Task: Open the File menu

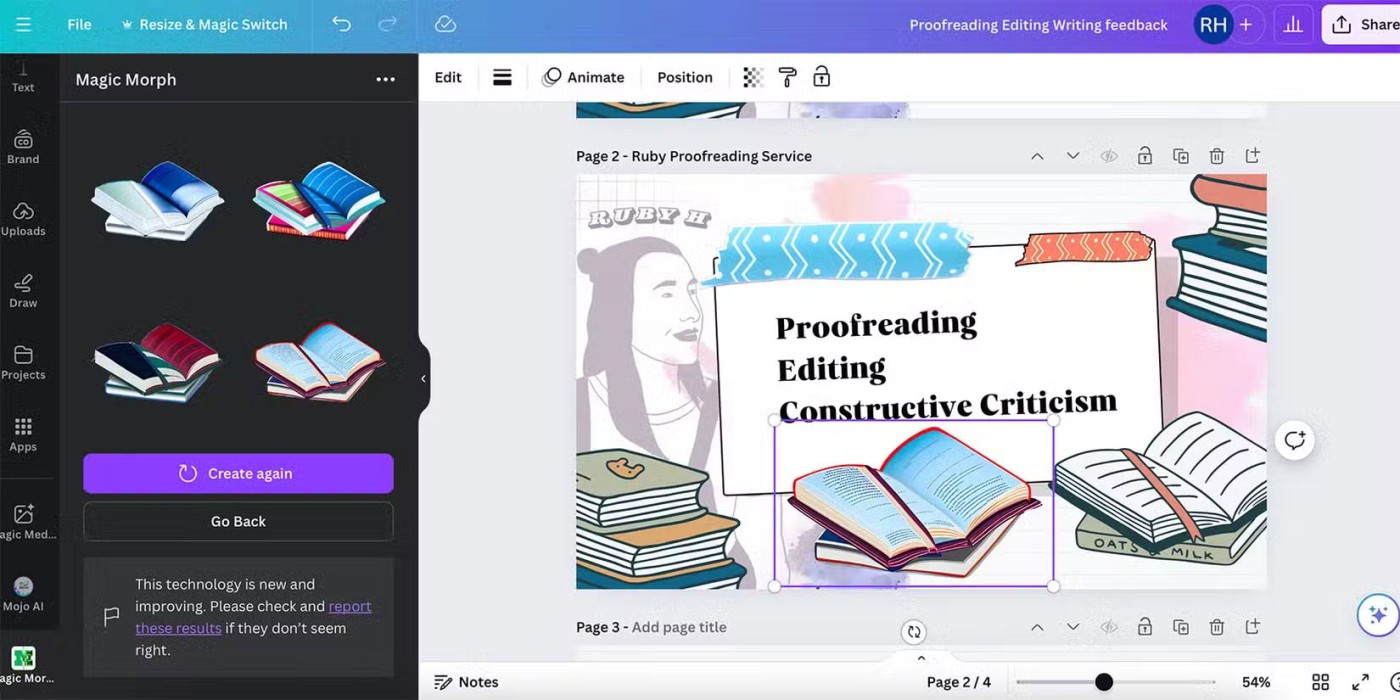Action: [79, 24]
